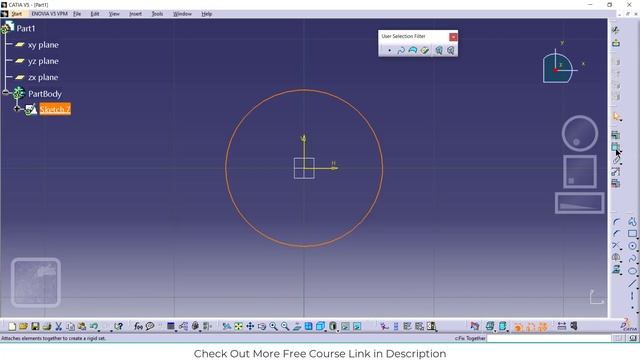The width and height of the screenshot is (640, 360).
Task: Toggle the Feature Element filter icon
Action: 439,50
